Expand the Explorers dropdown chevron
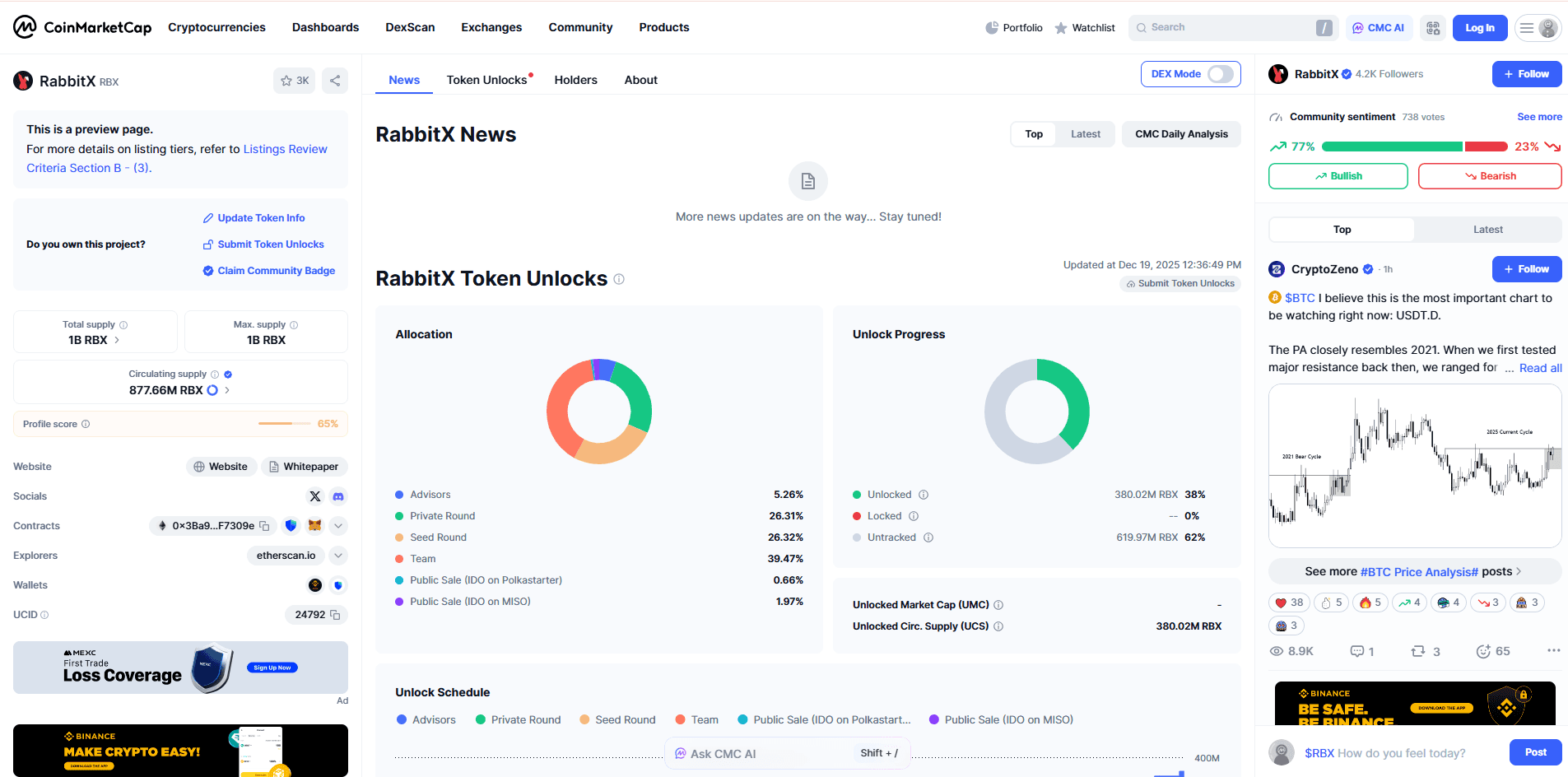1568x777 pixels. pyautogui.click(x=338, y=556)
